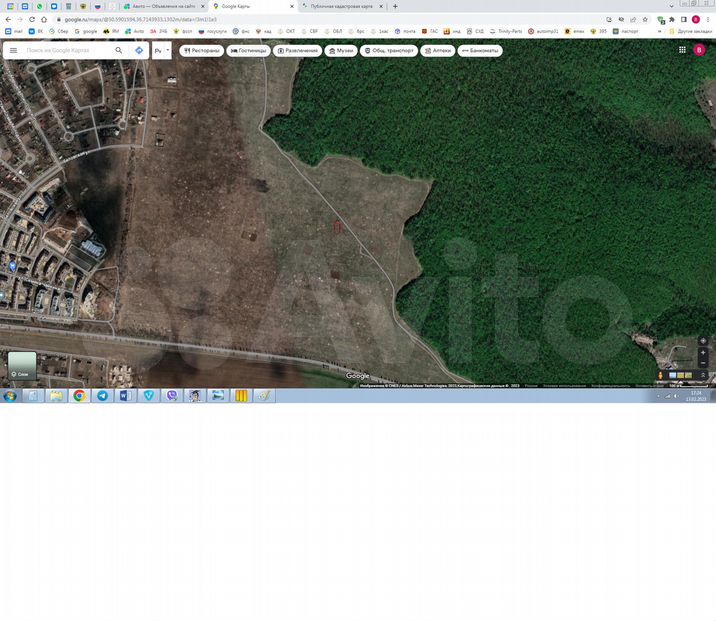Click the search magnifier icon
This screenshot has height=621, width=716.
pyautogui.click(x=118, y=50)
